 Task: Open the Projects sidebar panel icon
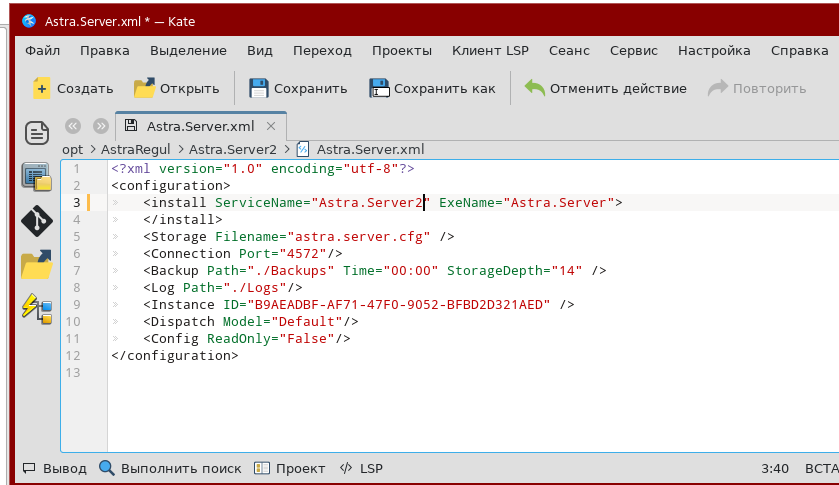click(37, 176)
